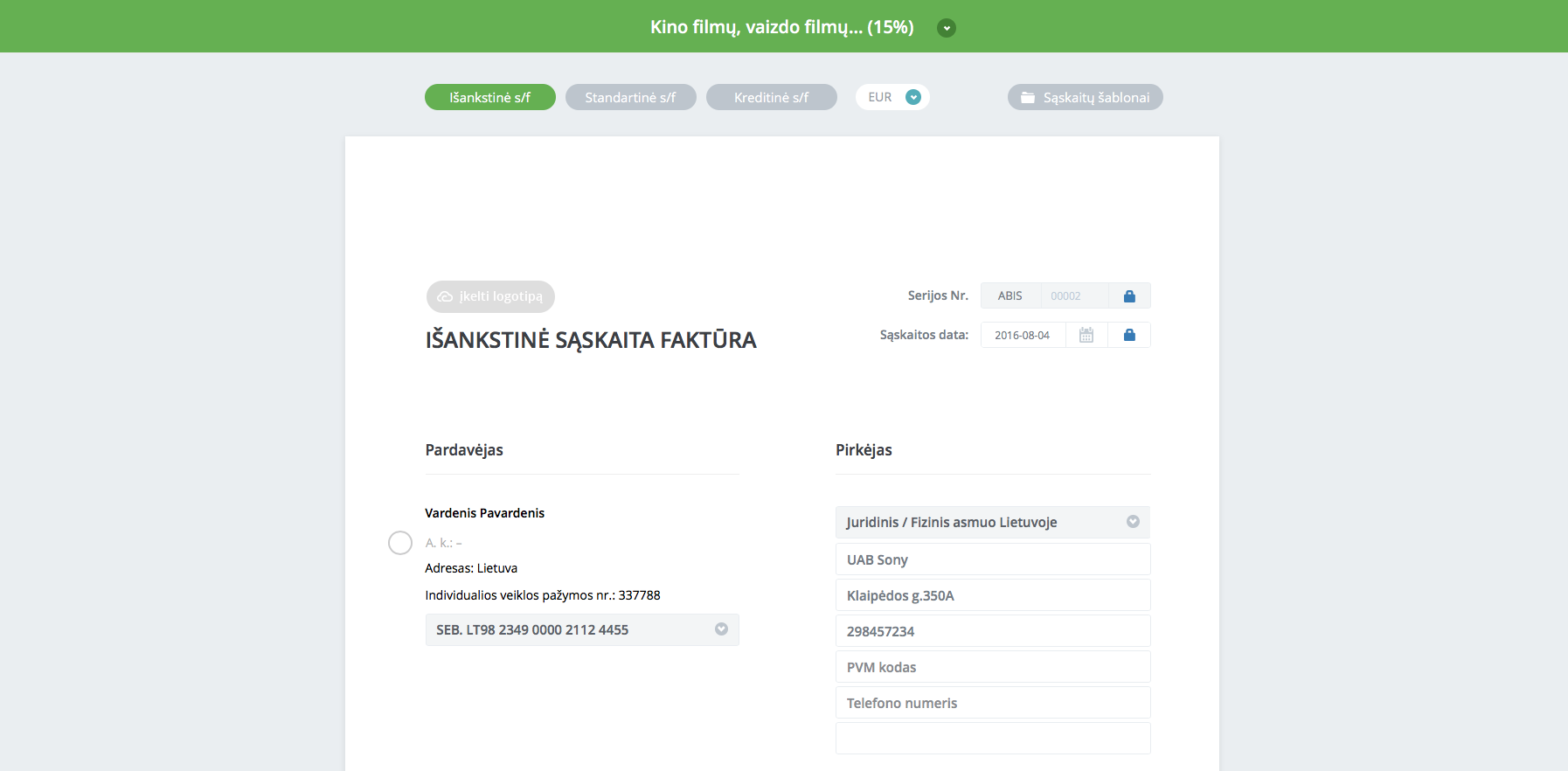The width and height of the screenshot is (1568, 771).
Task: Click the IŠANKSTINĖ SĄSKAITA FAKTŪRA heading
Action: point(591,340)
